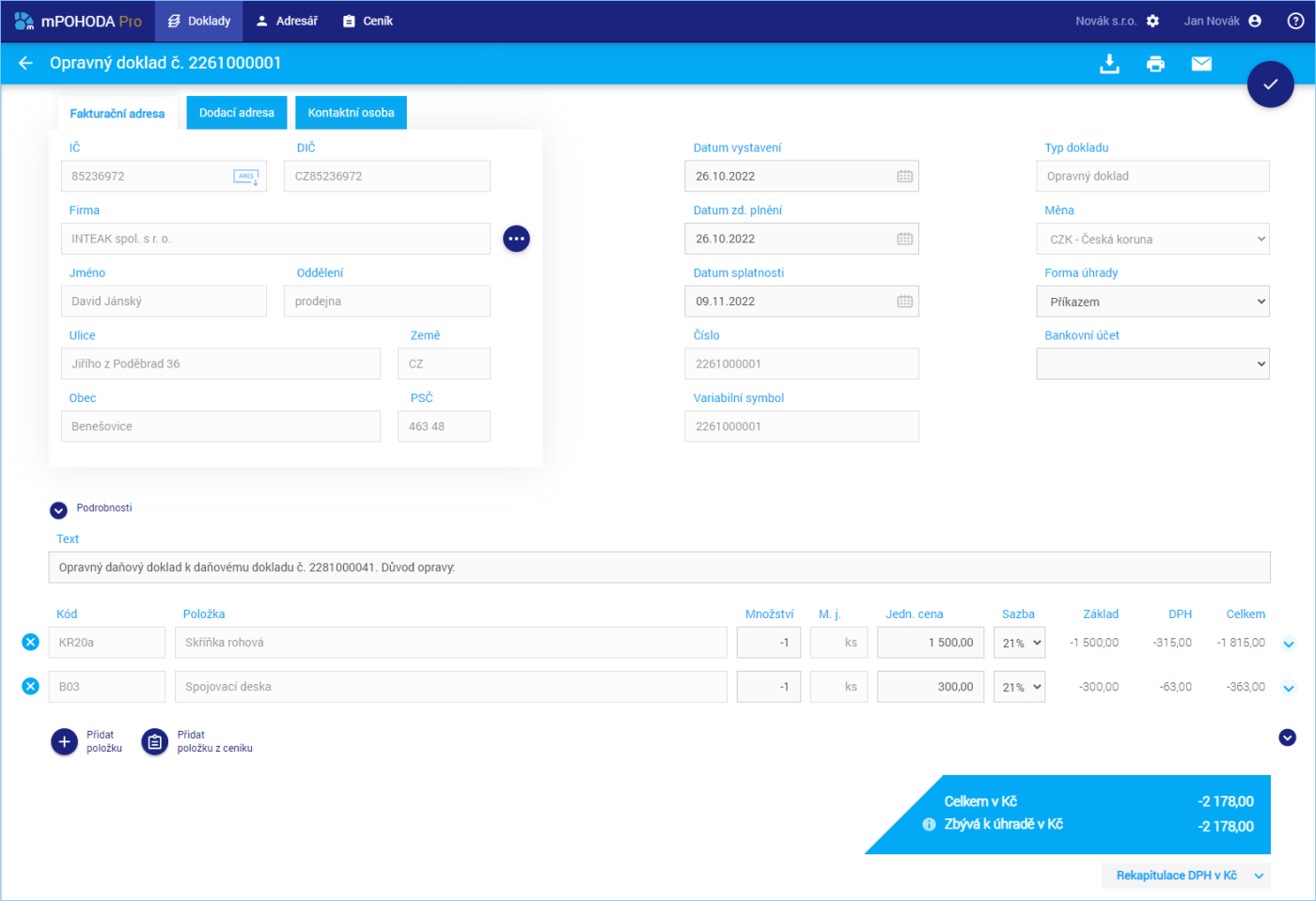Open the Forma úhrady dropdown

(1152, 302)
